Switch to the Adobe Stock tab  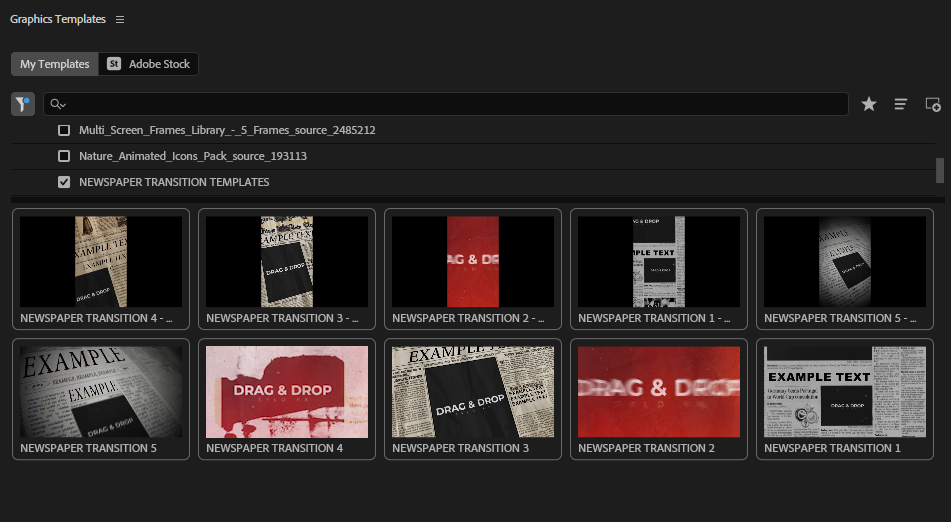149,64
